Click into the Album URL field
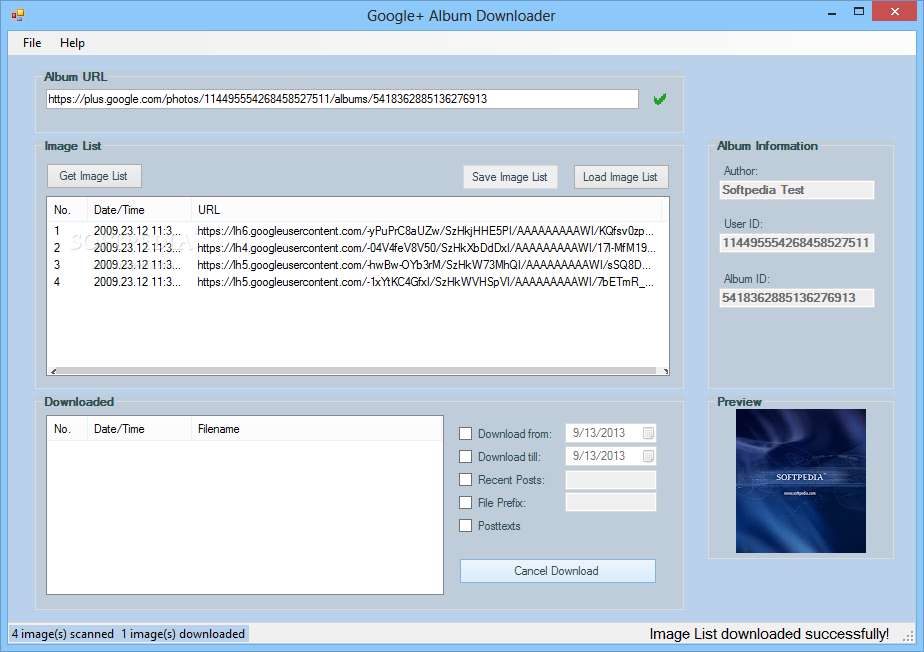This screenshot has height=652, width=924. pyautogui.click(x=342, y=99)
